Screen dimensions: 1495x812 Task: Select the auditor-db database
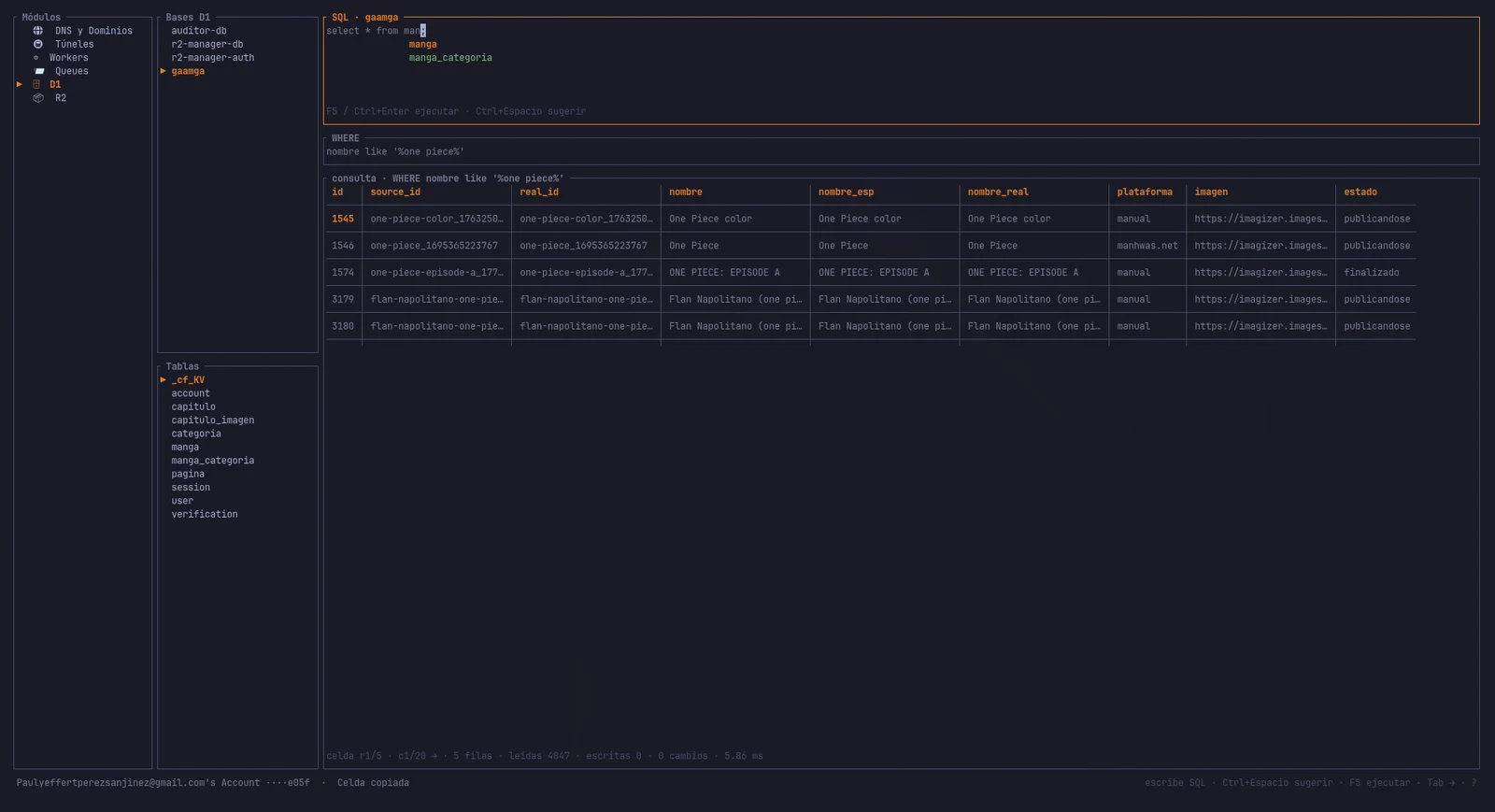(x=198, y=31)
